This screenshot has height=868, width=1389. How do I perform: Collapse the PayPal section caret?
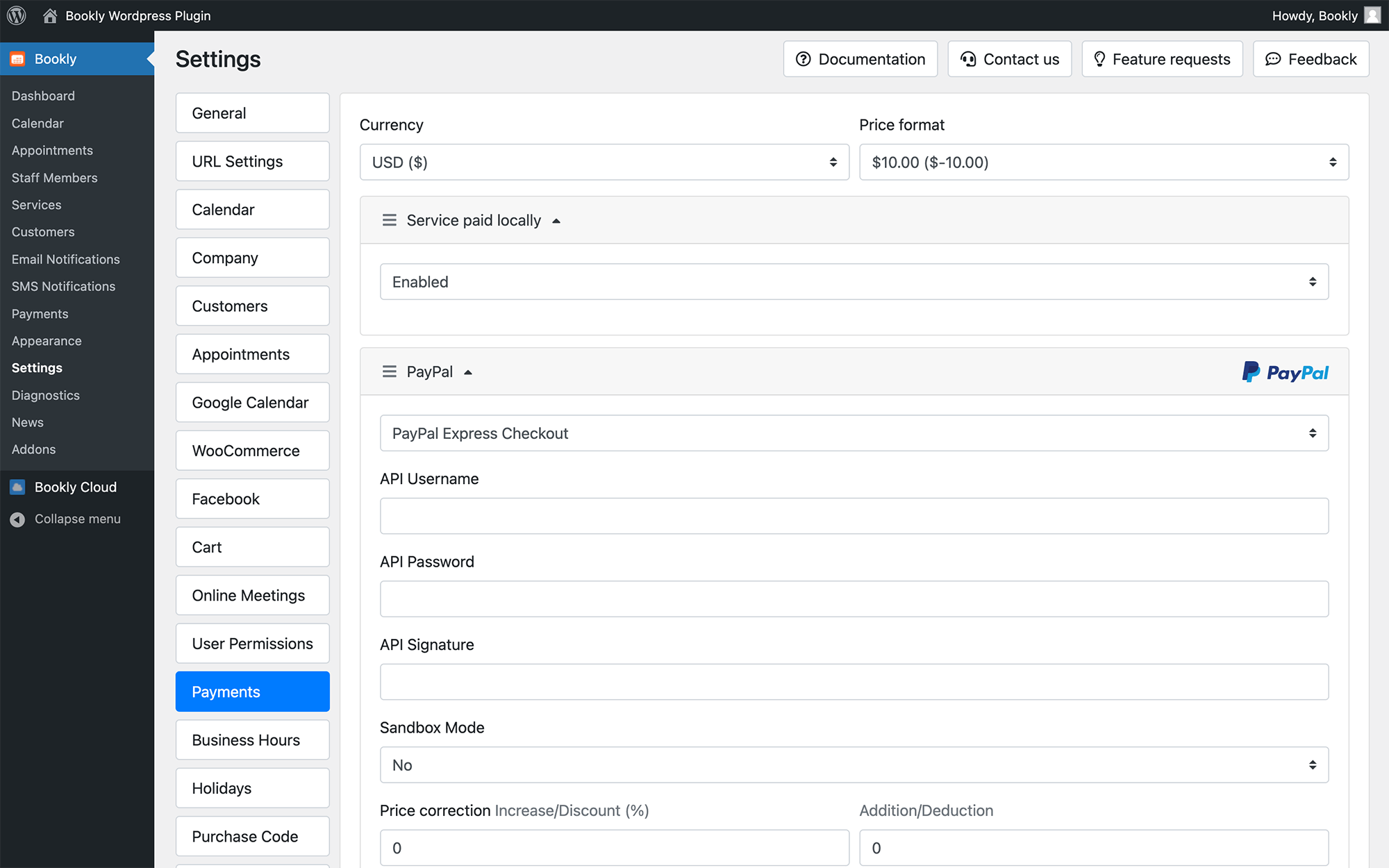point(468,372)
